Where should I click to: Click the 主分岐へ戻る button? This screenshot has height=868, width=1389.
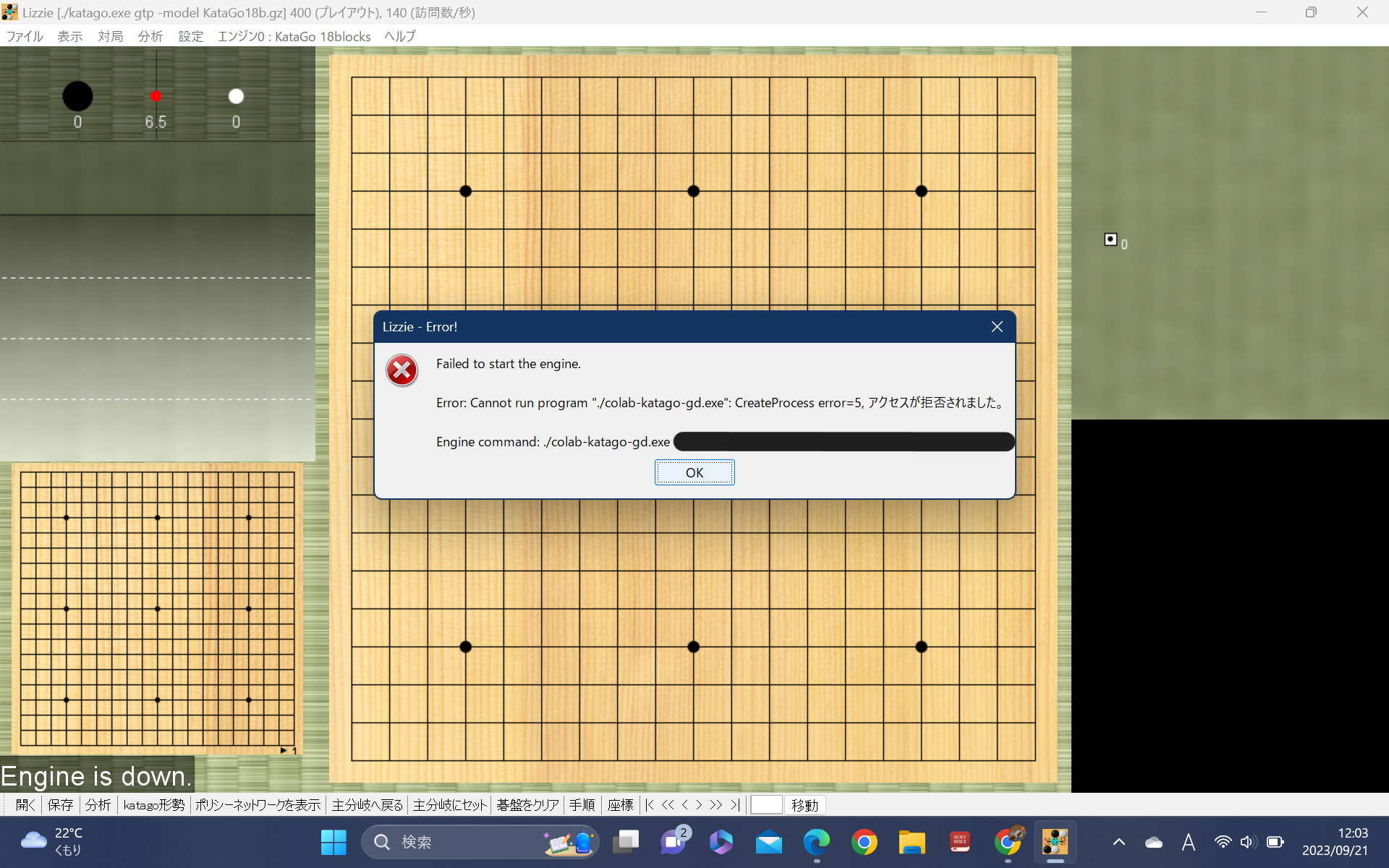[368, 805]
